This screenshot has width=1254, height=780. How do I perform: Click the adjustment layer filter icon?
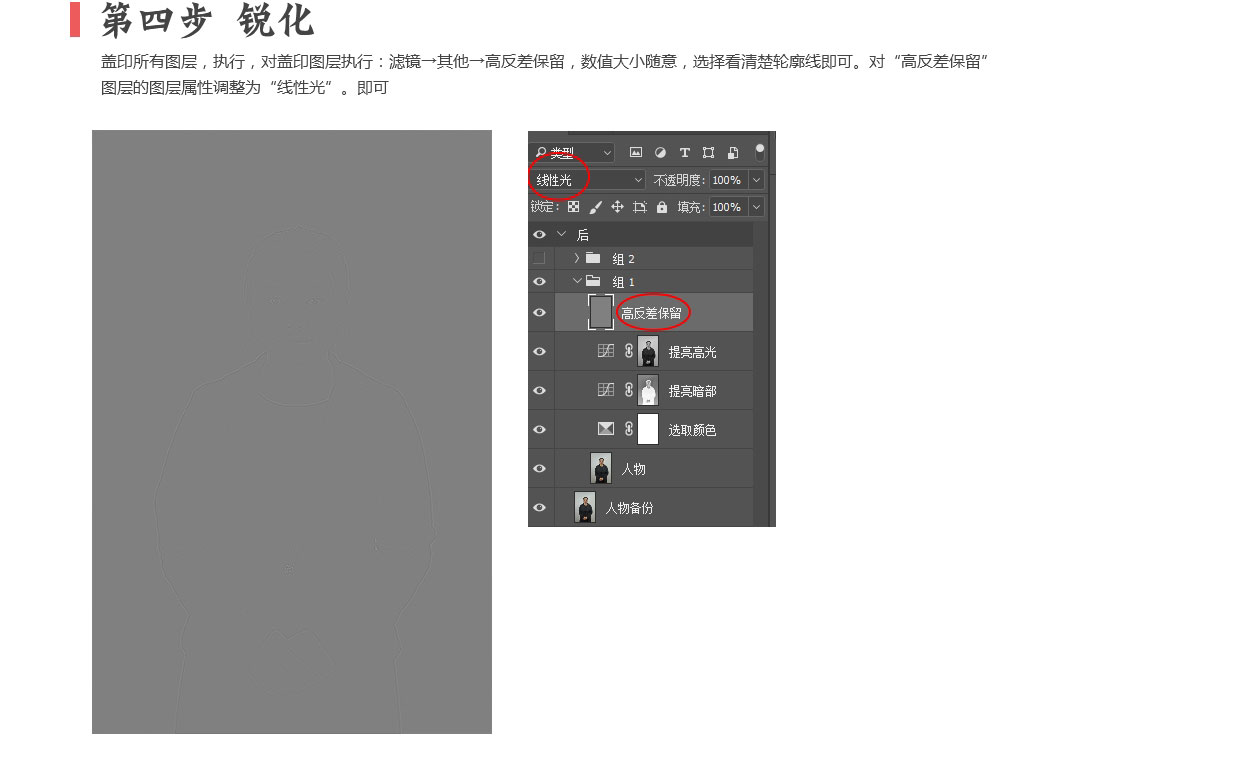pos(660,153)
